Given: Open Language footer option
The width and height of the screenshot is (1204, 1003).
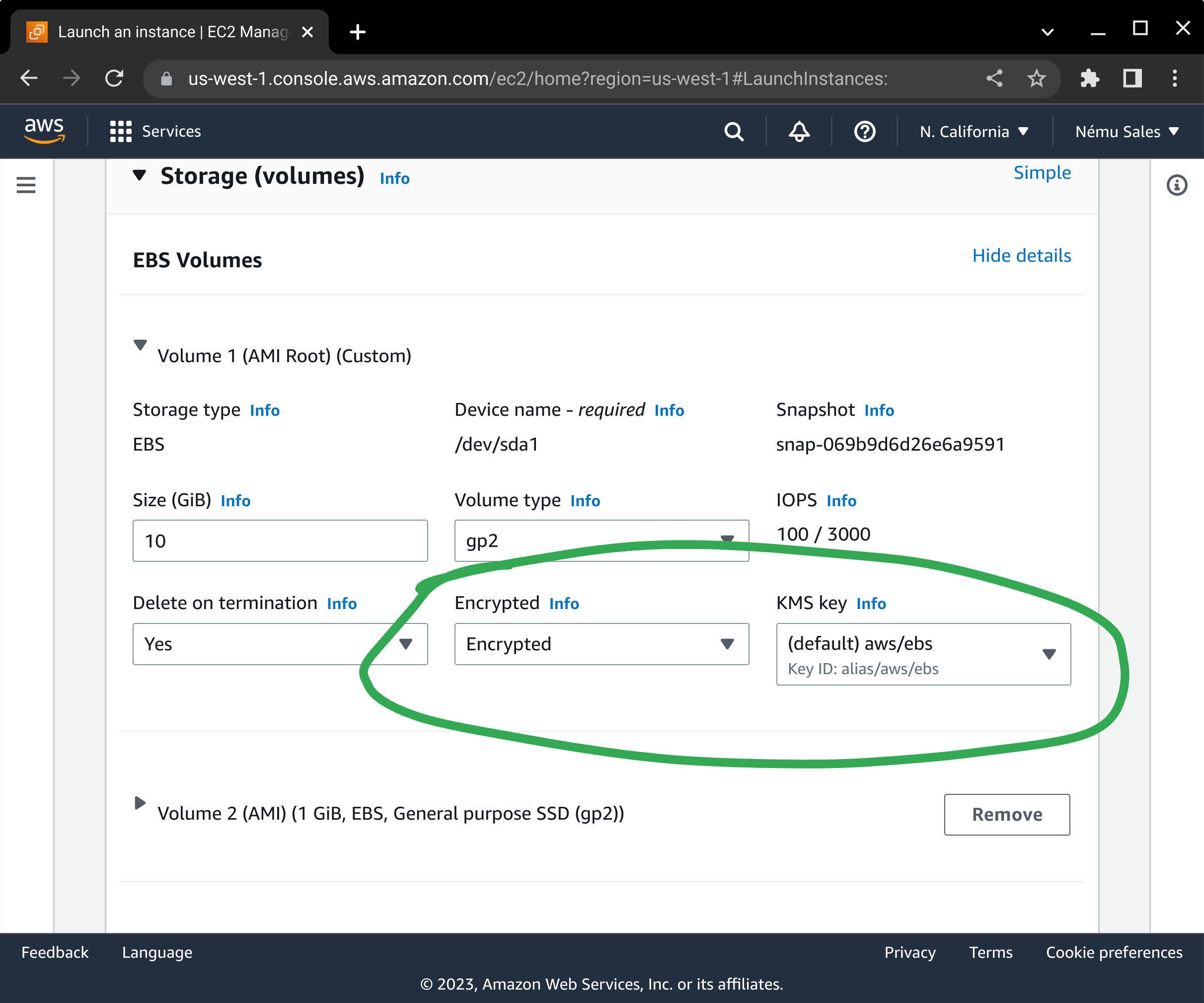Looking at the screenshot, I should [157, 952].
